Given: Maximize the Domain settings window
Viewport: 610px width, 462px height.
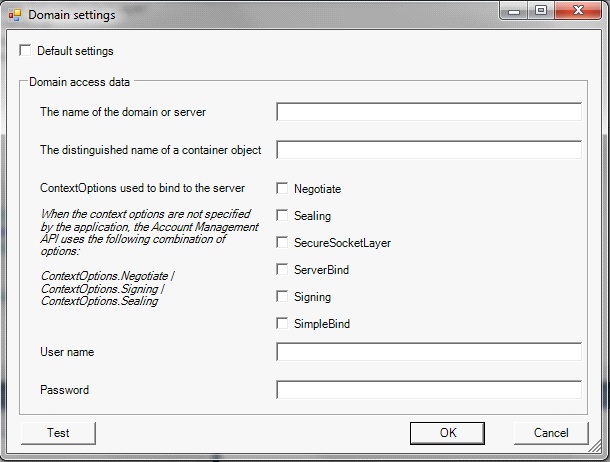Looking at the screenshot, I should click(541, 11).
